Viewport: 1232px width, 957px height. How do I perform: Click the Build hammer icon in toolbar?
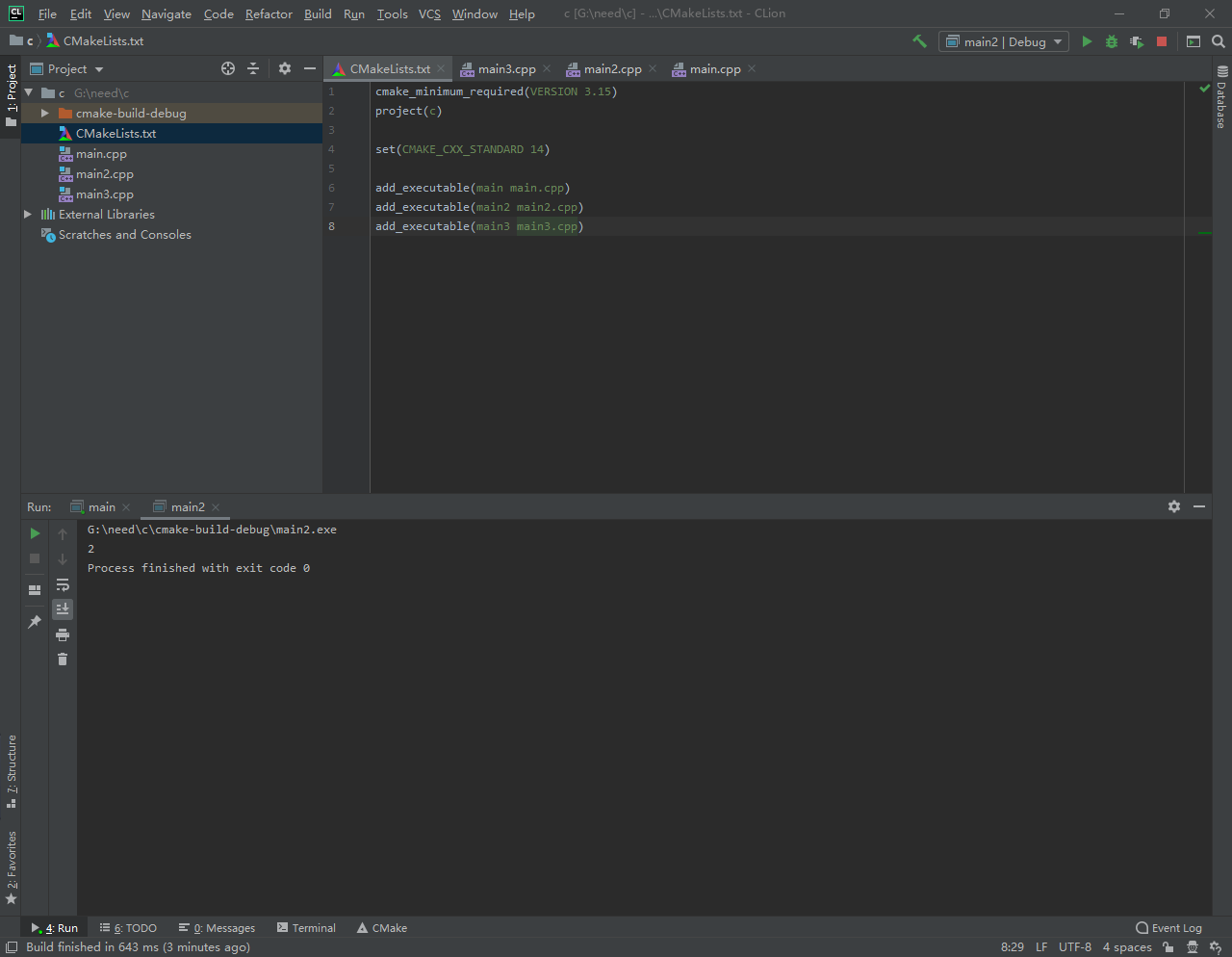919,41
